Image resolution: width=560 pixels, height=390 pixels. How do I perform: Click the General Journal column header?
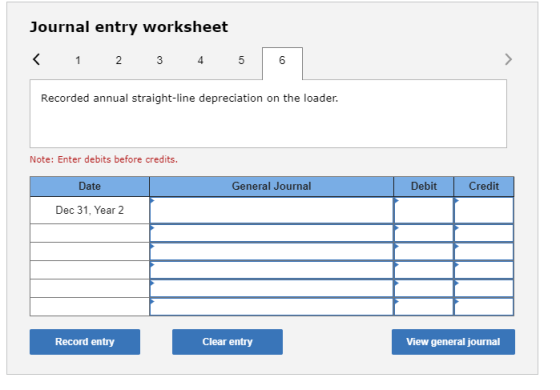point(271,186)
